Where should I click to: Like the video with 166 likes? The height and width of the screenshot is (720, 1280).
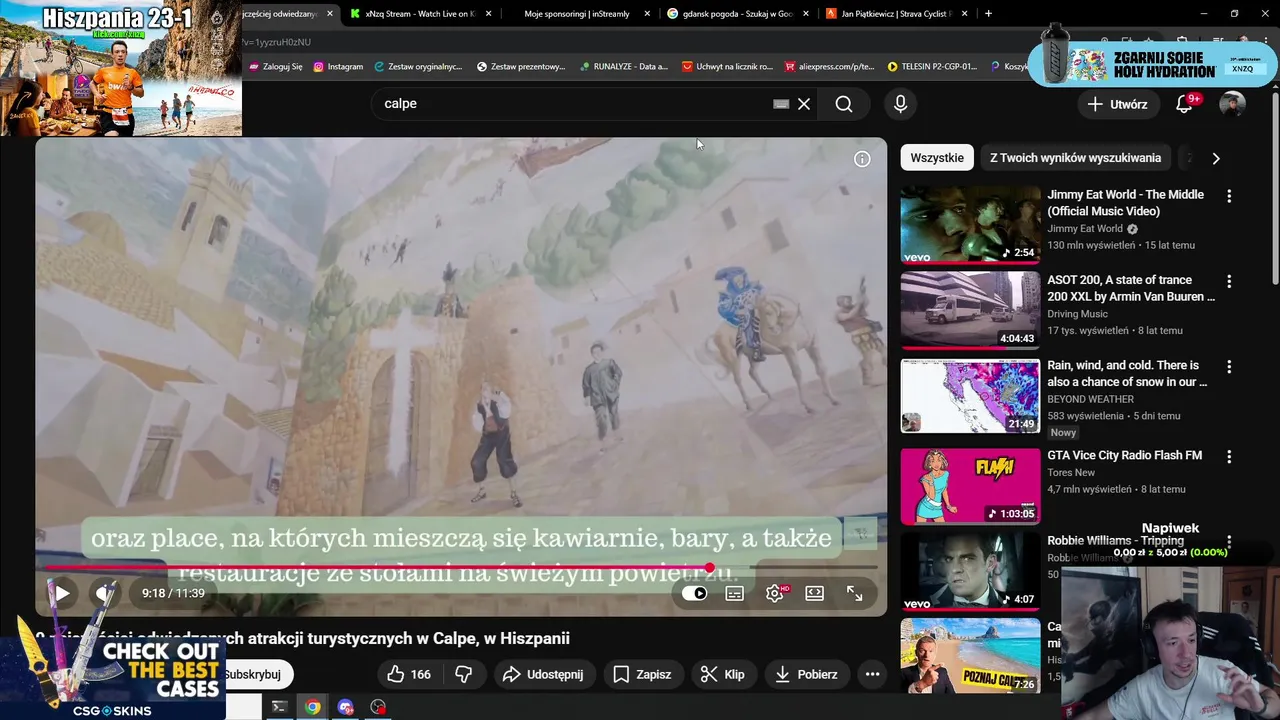point(408,674)
